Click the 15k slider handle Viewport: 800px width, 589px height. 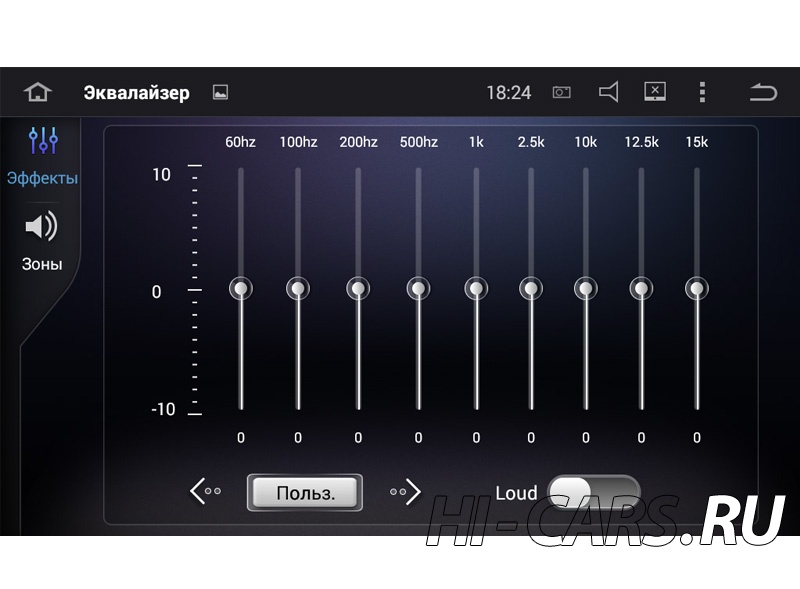pyautogui.click(x=697, y=289)
